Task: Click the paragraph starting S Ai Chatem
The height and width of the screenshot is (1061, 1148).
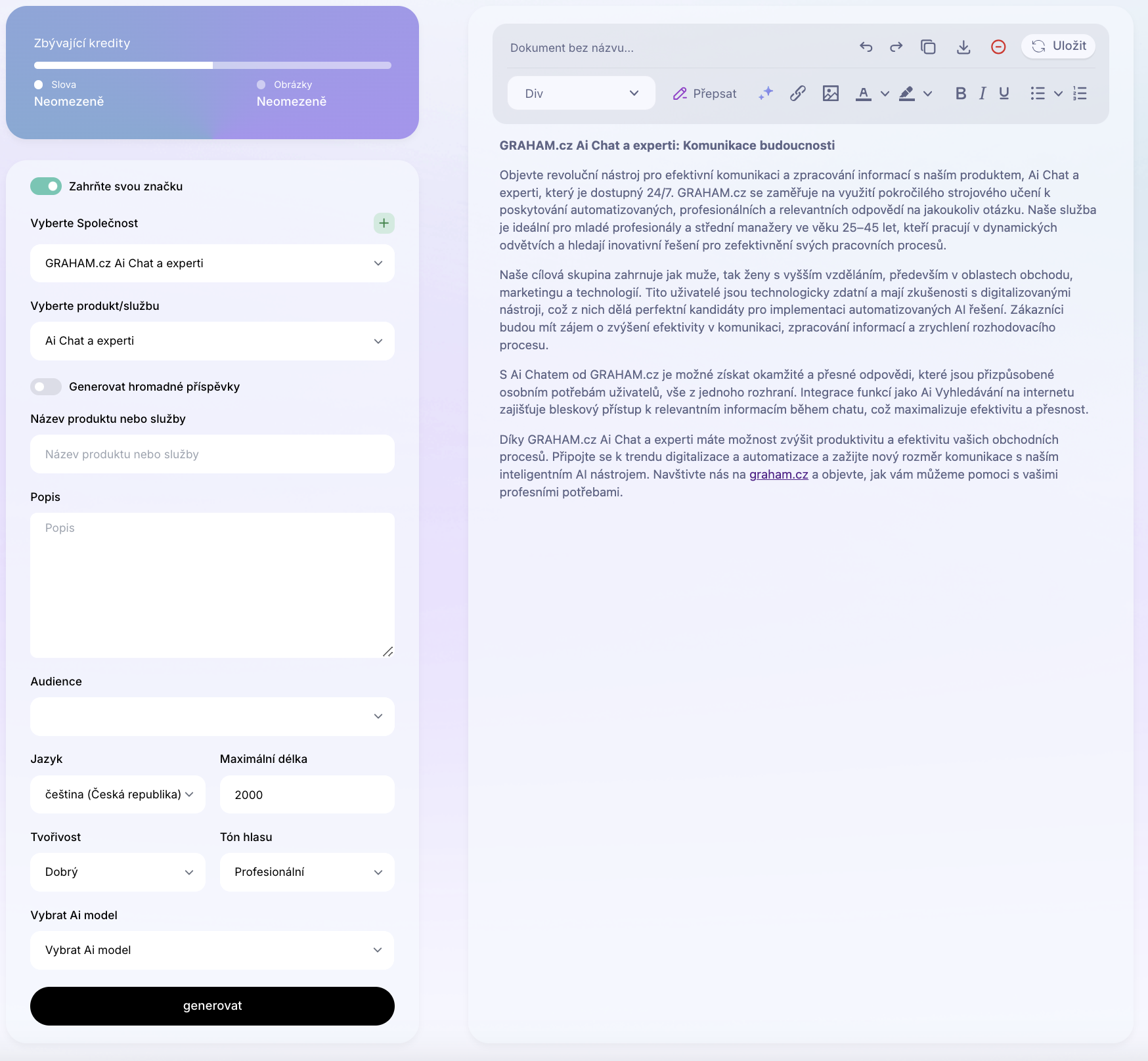Action: point(794,392)
